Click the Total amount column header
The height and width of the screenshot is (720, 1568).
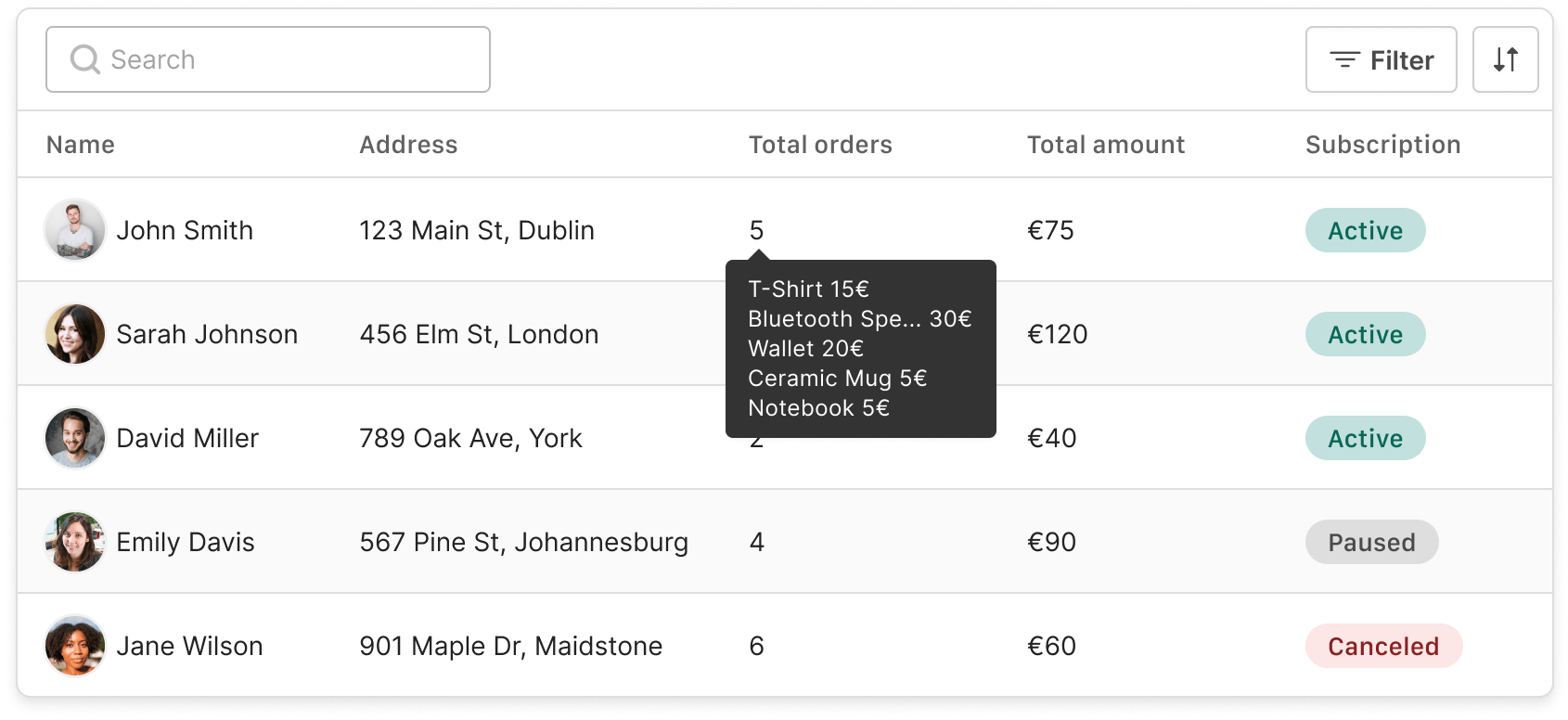(x=1105, y=145)
